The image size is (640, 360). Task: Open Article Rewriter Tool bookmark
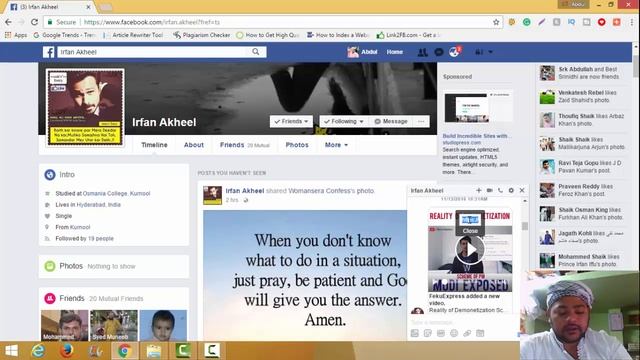(x=133, y=35)
